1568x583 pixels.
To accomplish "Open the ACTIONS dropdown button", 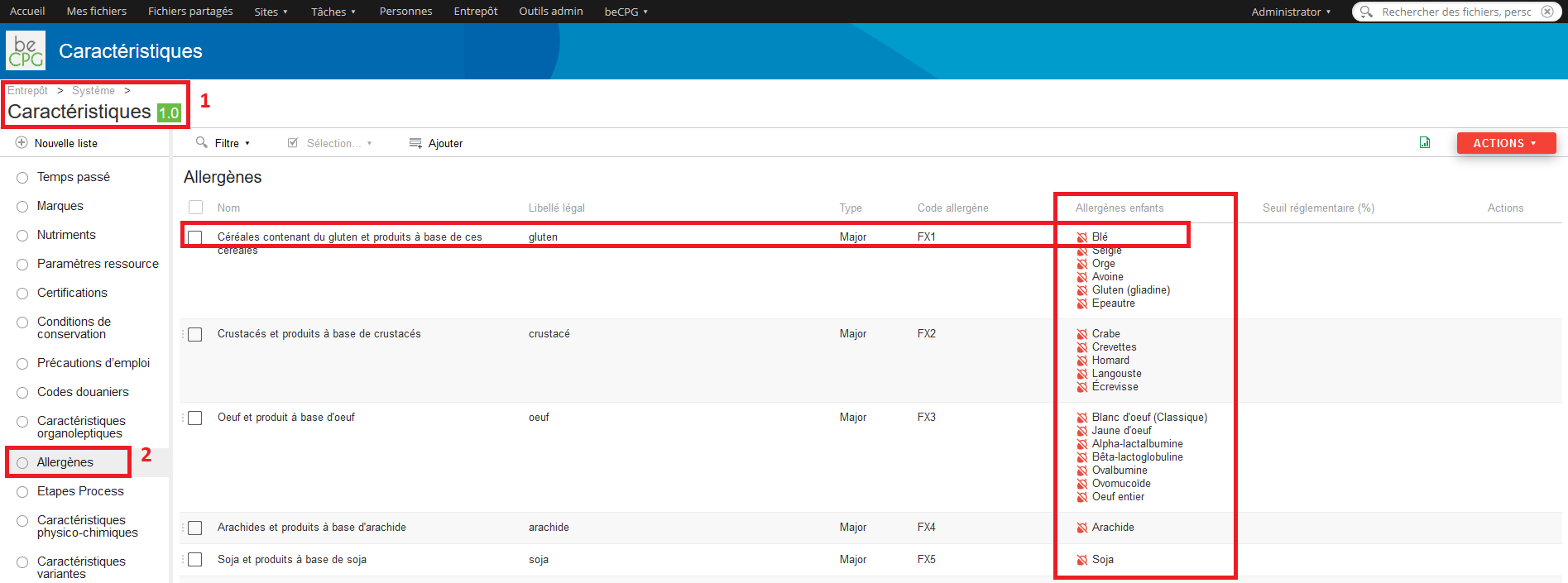I will (x=1506, y=143).
